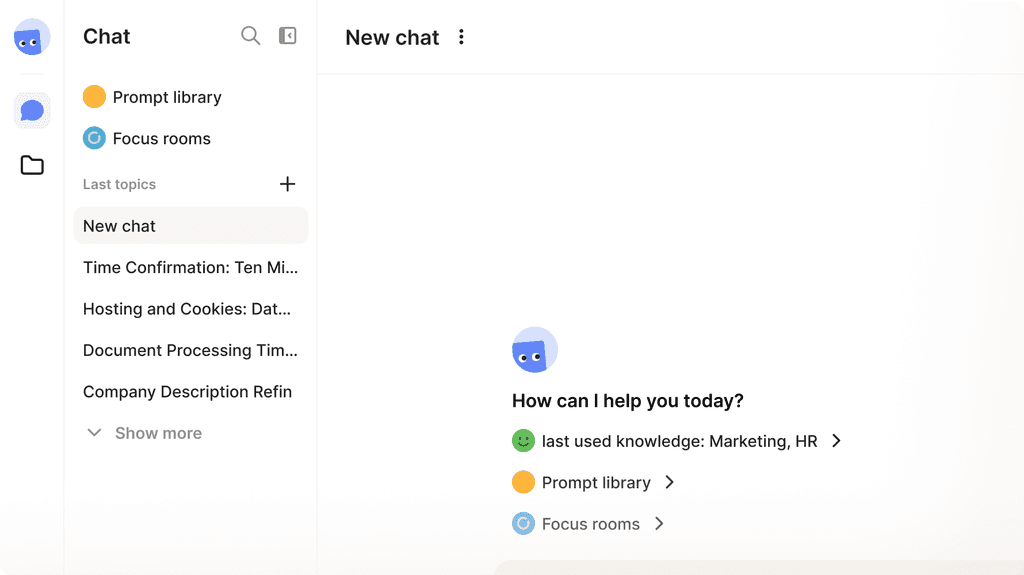Open last used knowledge: Marketing, HR
Image resolution: width=1024 pixels, height=575 pixels.
tap(677, 441)
